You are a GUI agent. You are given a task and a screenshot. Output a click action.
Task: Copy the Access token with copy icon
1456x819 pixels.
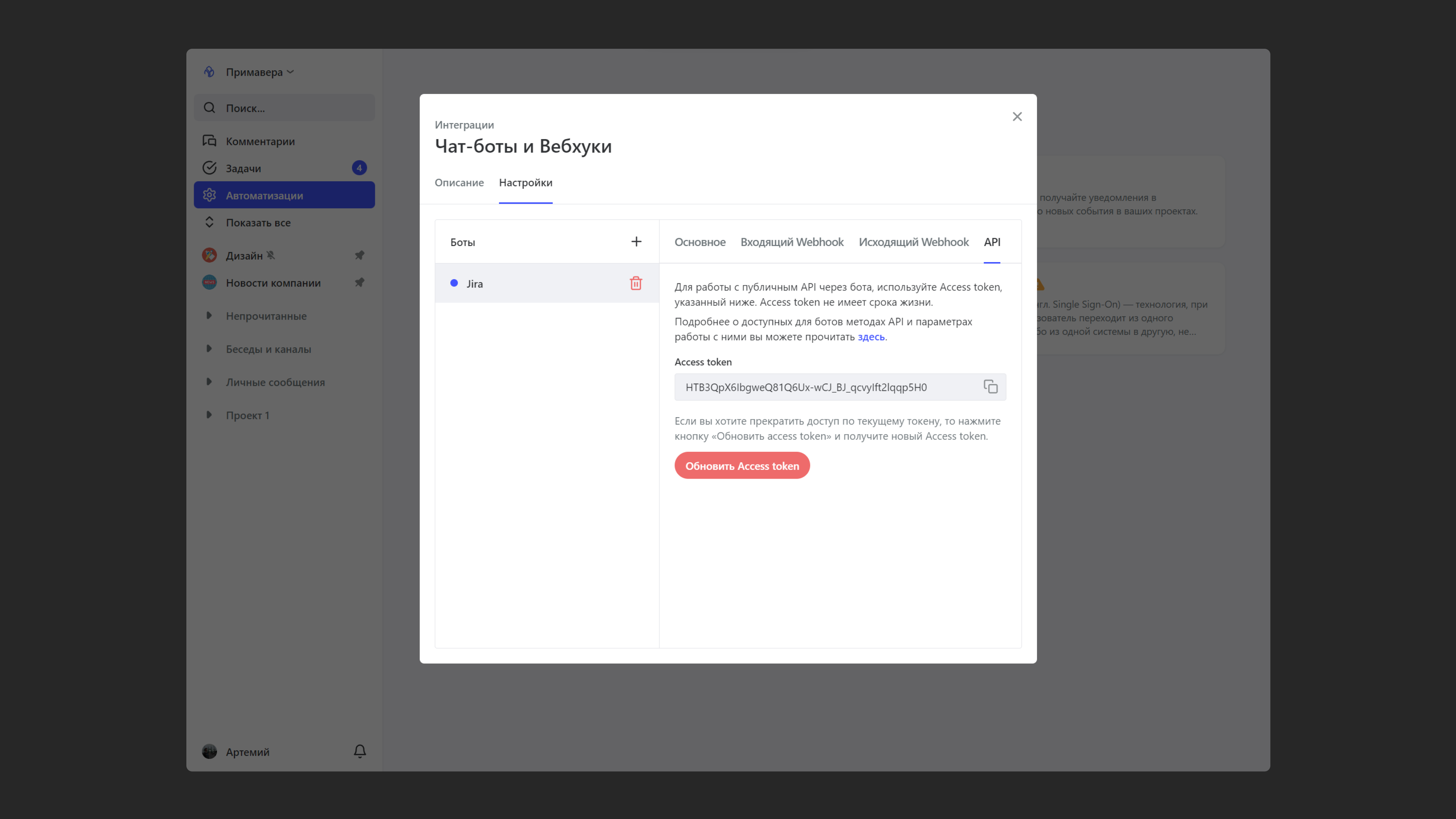[990, 387]
